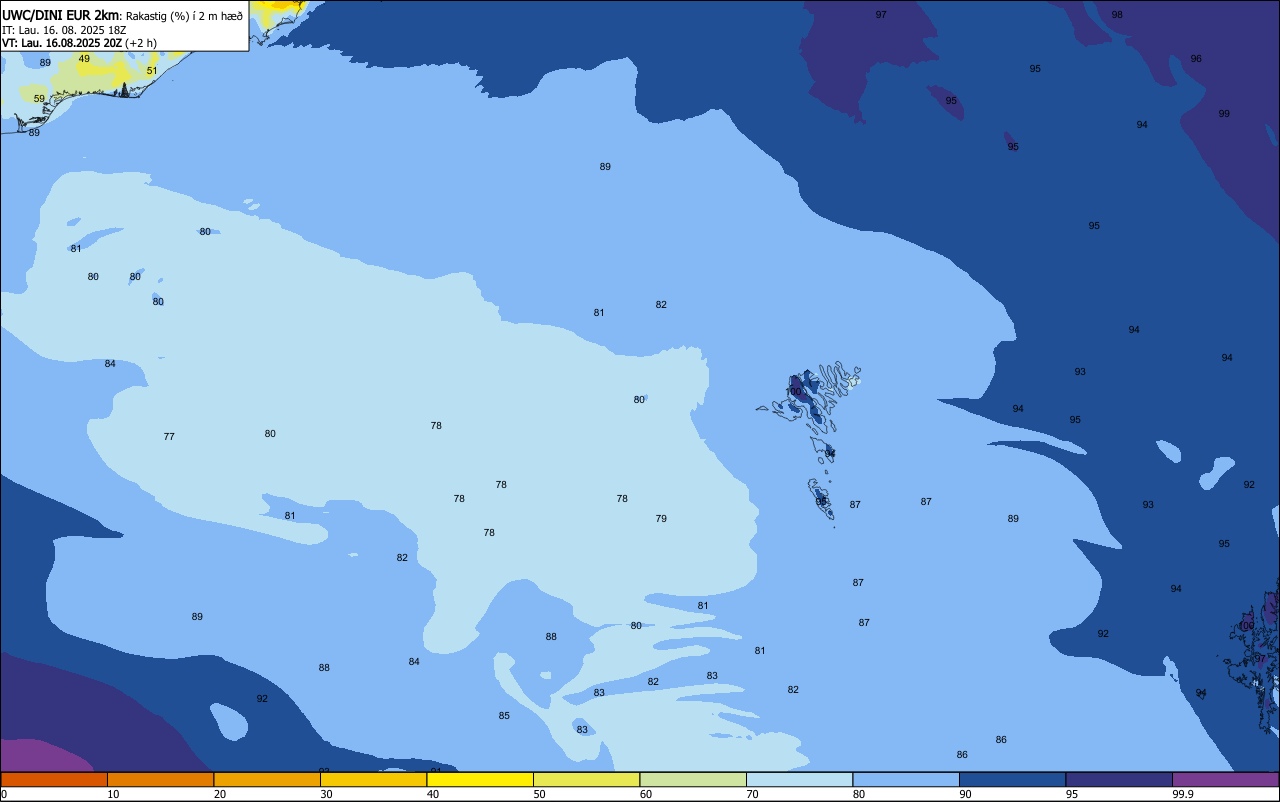
Task: Click the 30–40 legend color swatch
Action: 373,779
